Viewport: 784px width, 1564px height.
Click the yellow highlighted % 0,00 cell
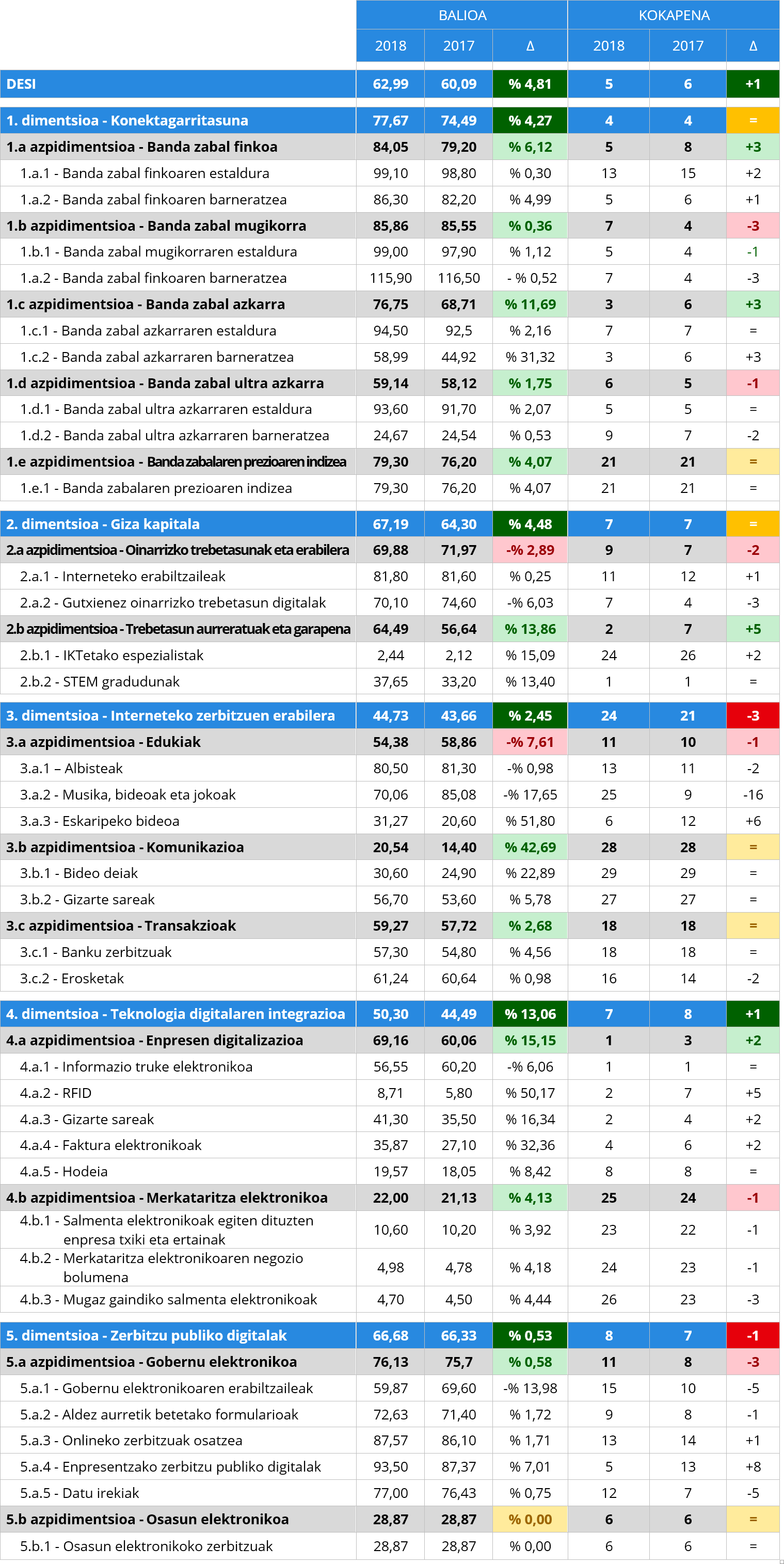(530, 1520)
